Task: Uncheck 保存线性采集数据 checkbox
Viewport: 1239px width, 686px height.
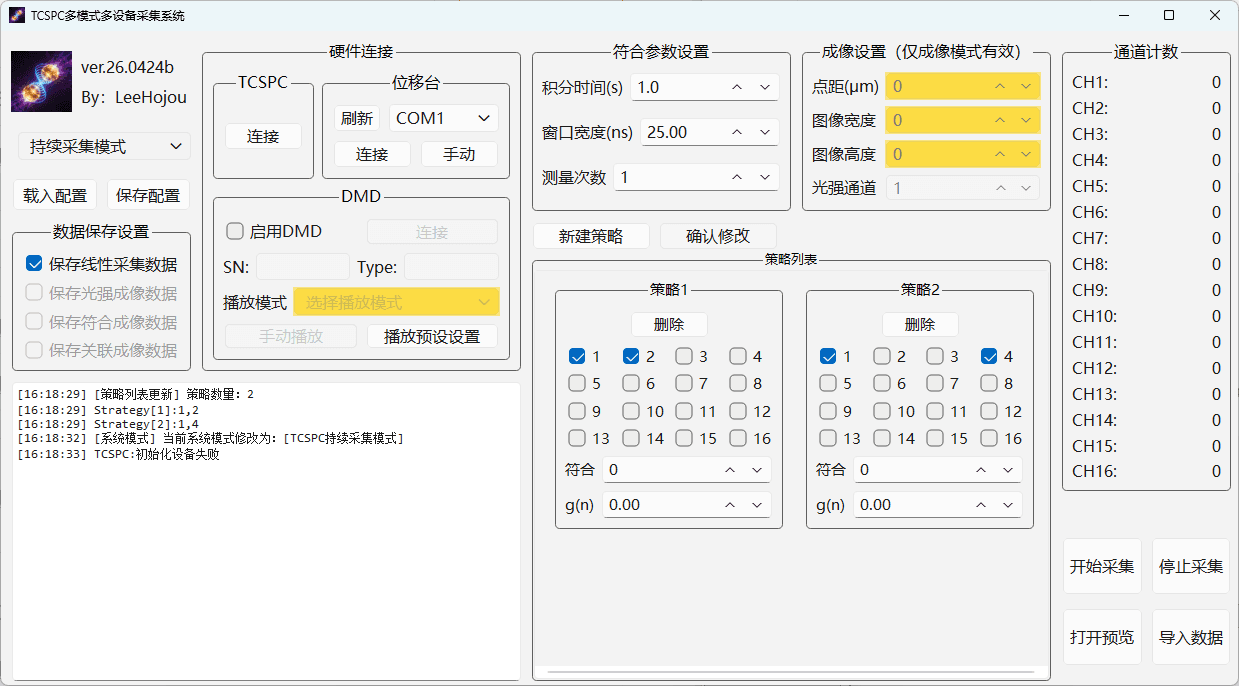Action: pyautogui.click(x=34, y=264)
